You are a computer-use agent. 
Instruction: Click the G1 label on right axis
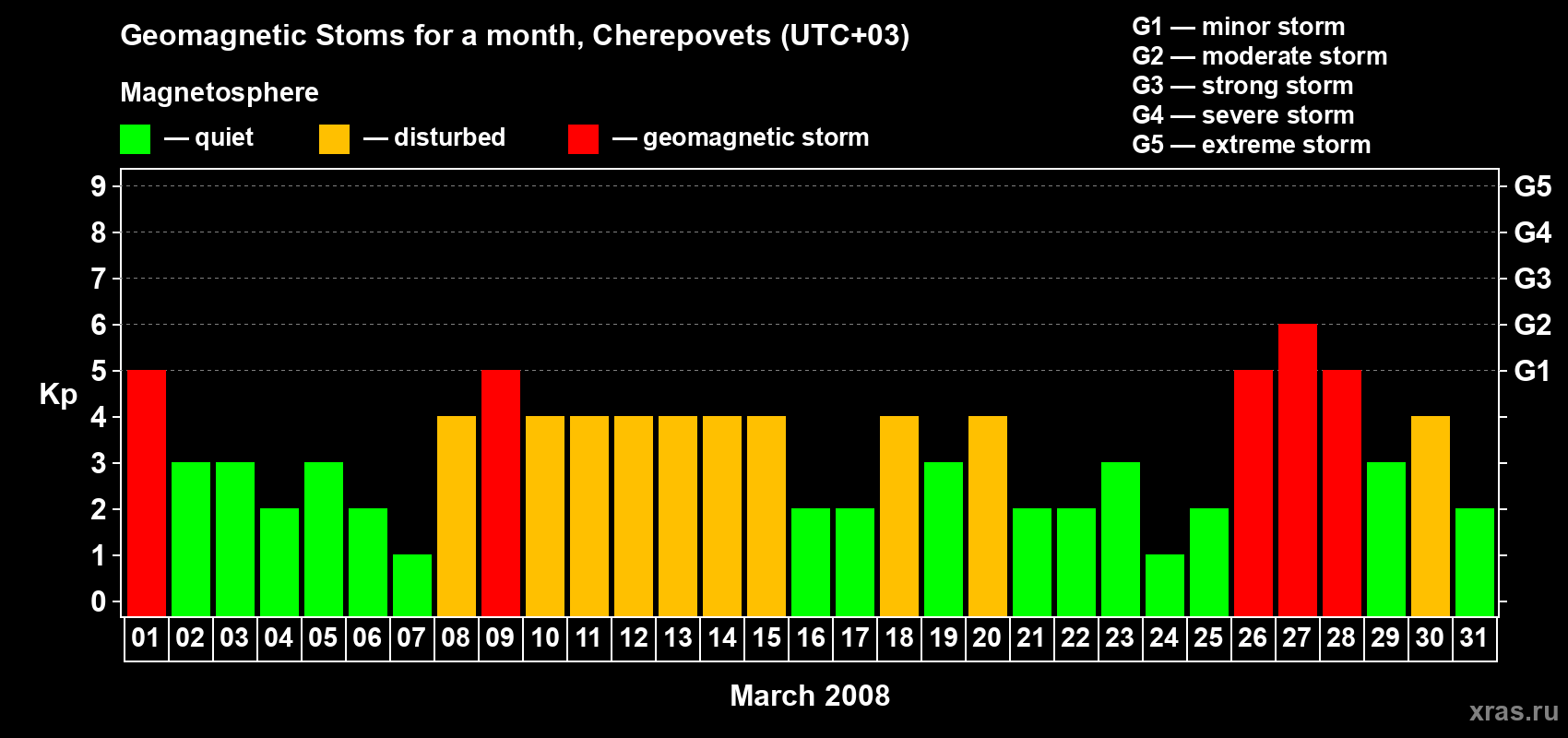click(x=1532, y=372)
